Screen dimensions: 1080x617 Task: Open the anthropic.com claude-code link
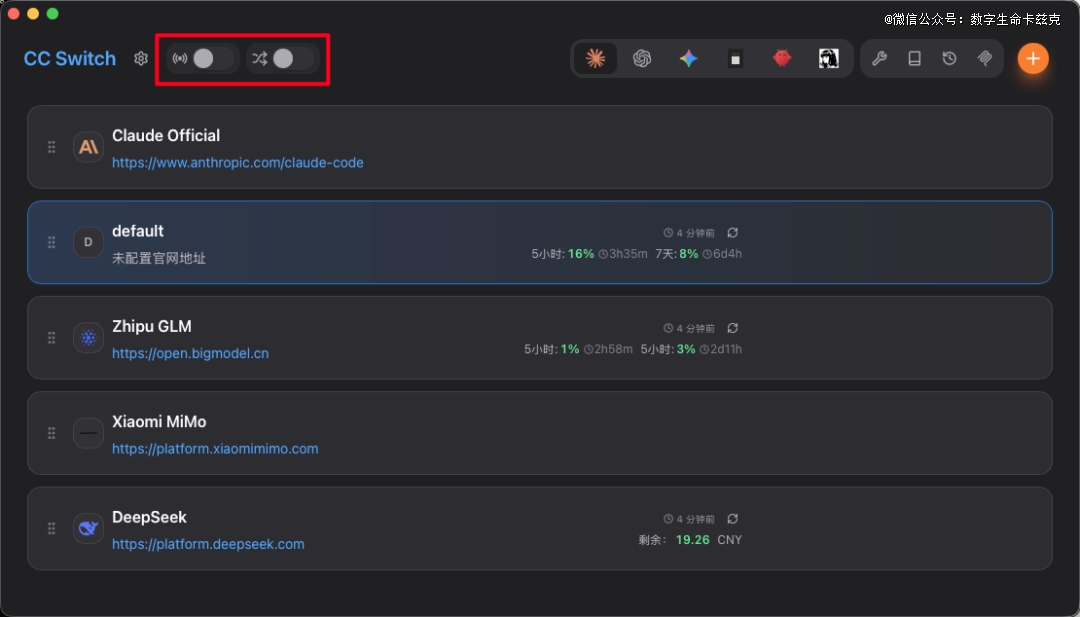[x=237, y=162]
